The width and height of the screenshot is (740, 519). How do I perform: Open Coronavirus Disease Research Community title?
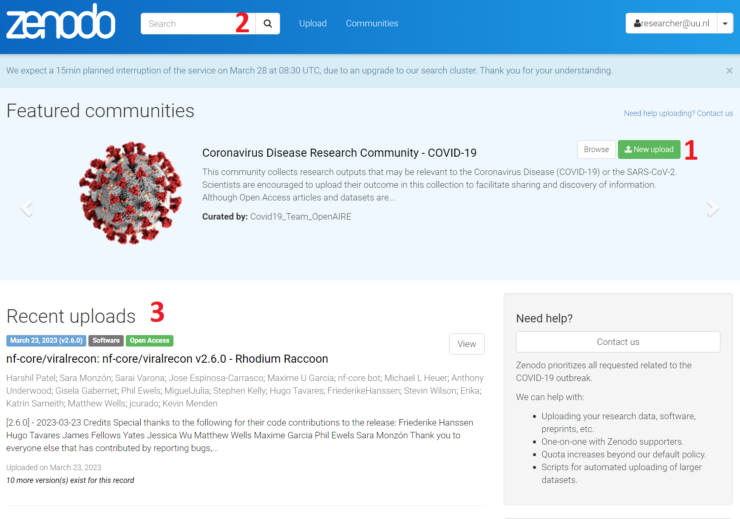(x=339, y=153)
